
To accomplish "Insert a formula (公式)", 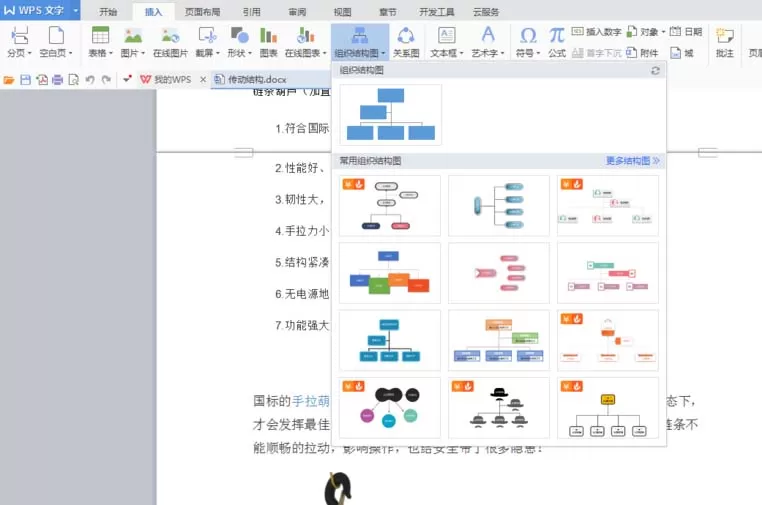I will pyautogui.click(x=557, y=42).
